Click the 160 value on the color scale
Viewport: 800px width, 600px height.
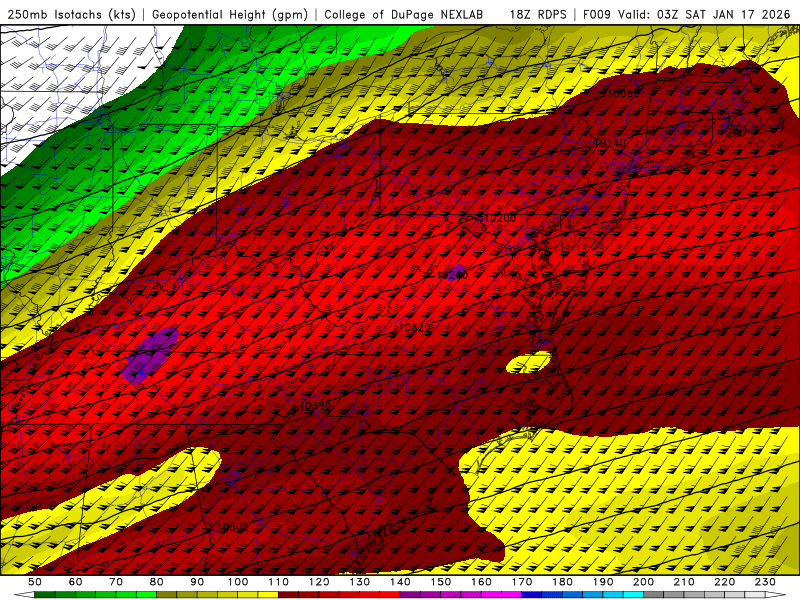click(481, 582)
